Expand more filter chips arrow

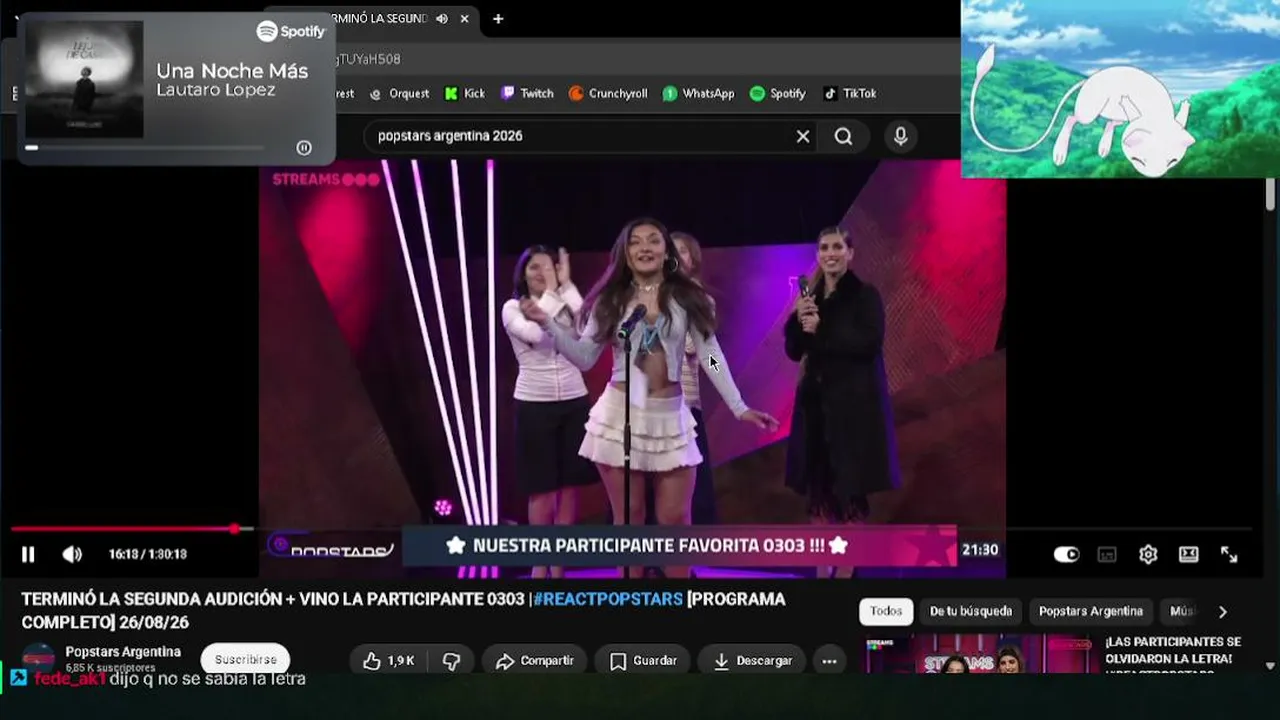(1222, 611)
